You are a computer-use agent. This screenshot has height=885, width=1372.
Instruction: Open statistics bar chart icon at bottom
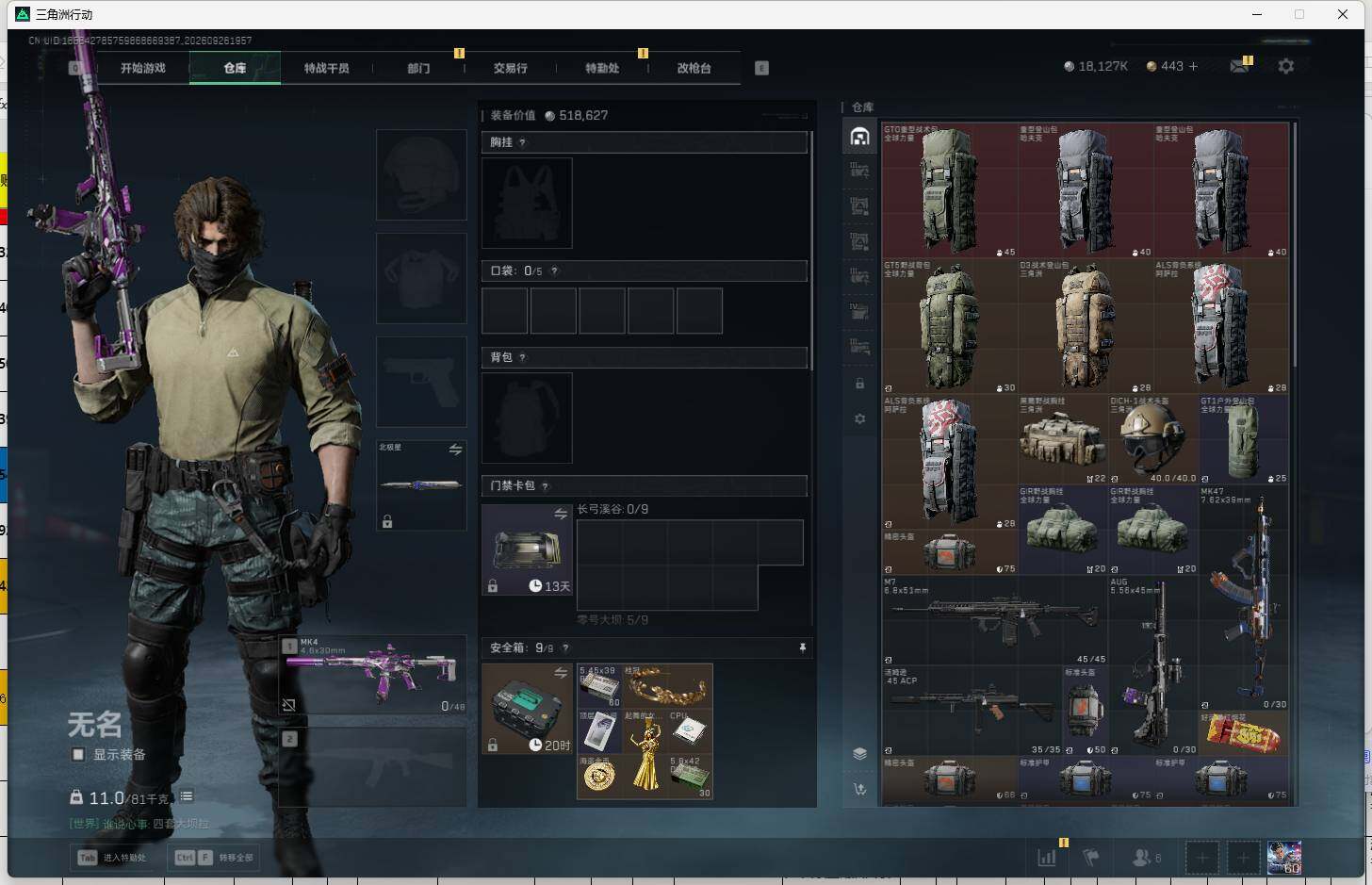click(1047, 857)
